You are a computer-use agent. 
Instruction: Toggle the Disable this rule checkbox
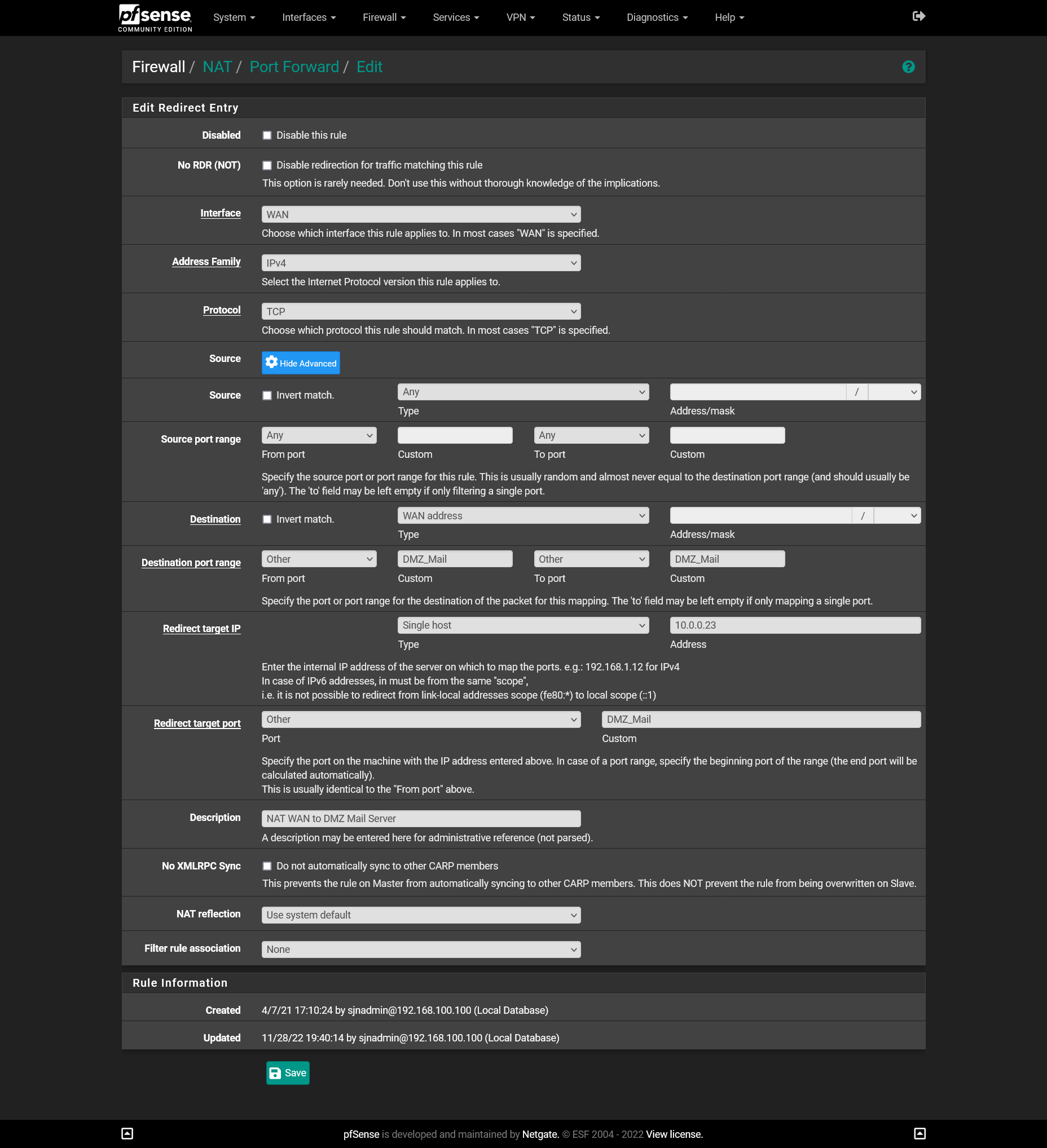pos(267,135)
